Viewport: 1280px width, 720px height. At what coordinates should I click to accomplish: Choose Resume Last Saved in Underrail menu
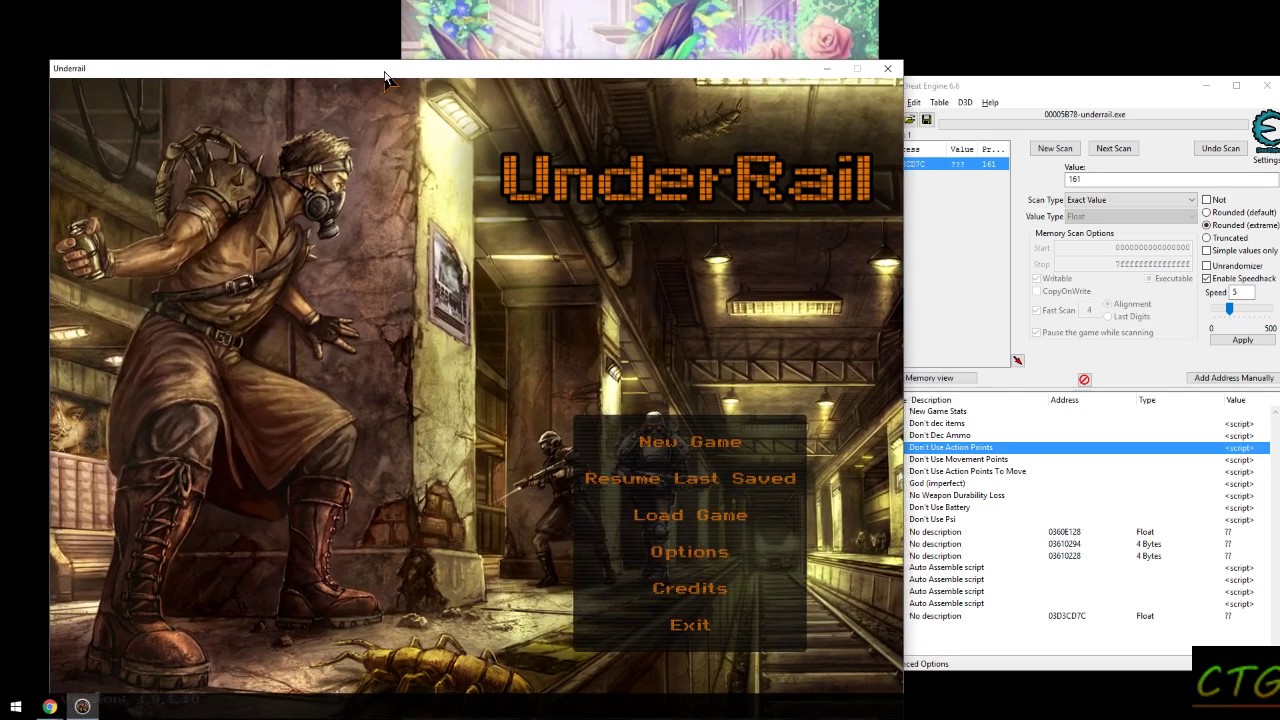click(x=690, y=478)
